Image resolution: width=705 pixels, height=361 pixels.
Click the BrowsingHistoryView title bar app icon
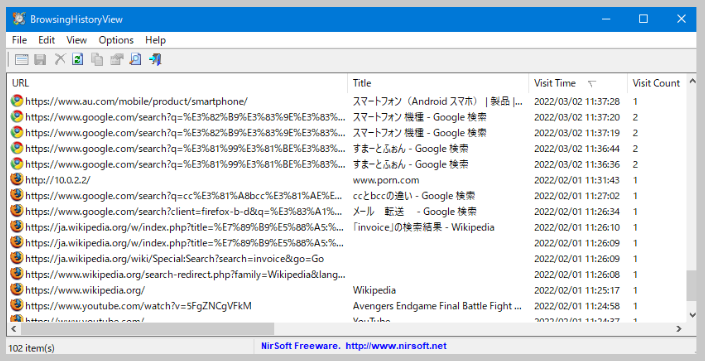(19, 19)
